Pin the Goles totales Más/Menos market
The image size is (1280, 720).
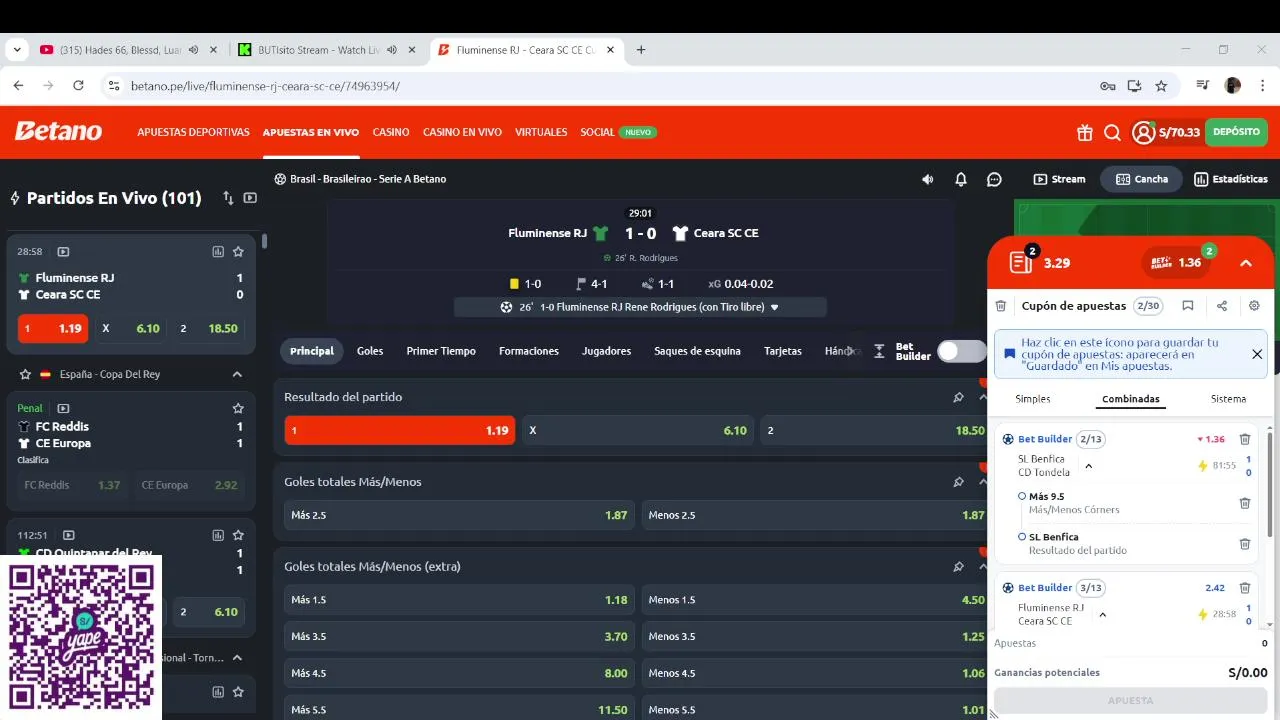tap(958, 482)
